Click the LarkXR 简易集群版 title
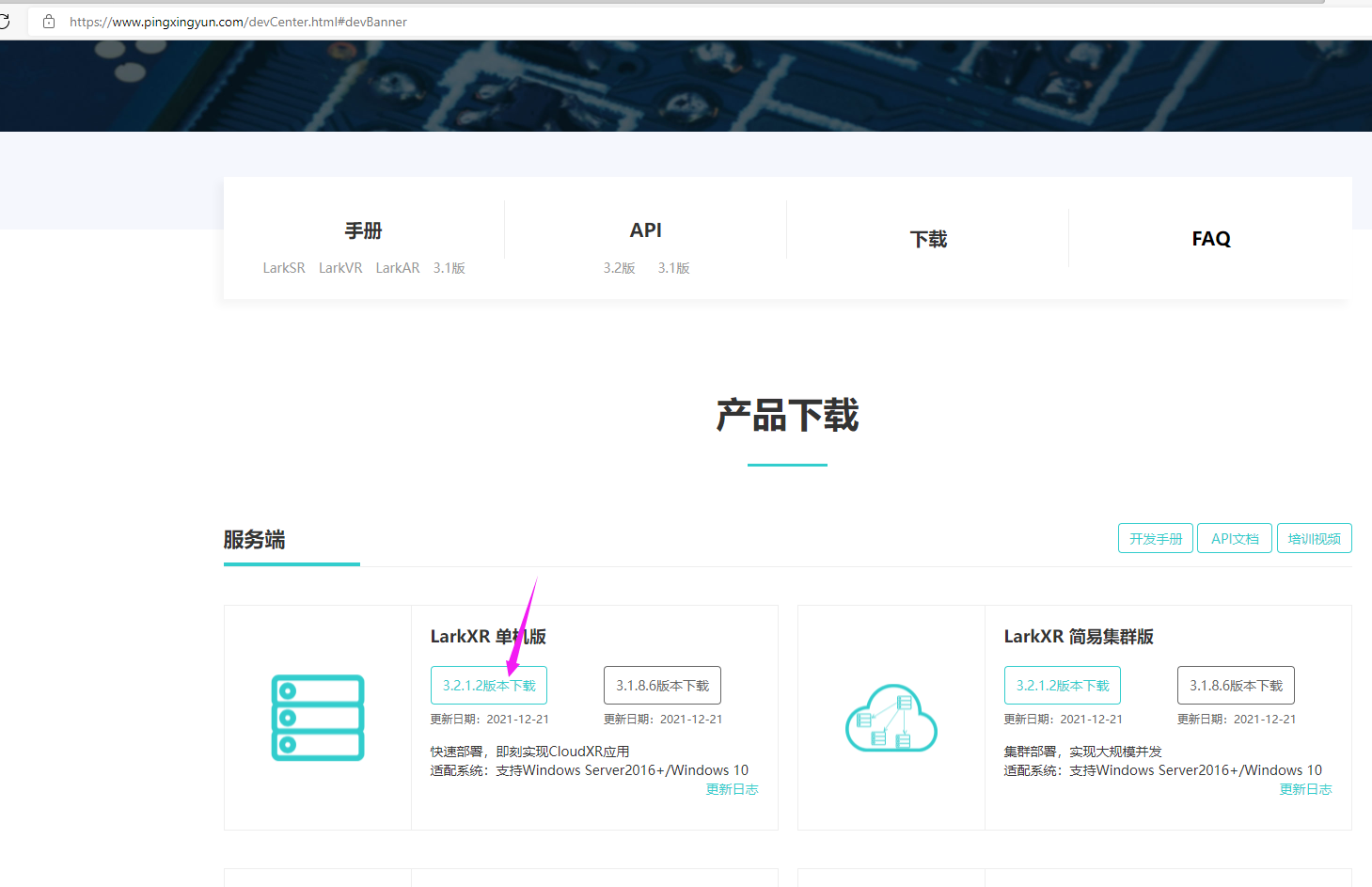Viewport: 1372px width, 887px height. click(1079, 637)
